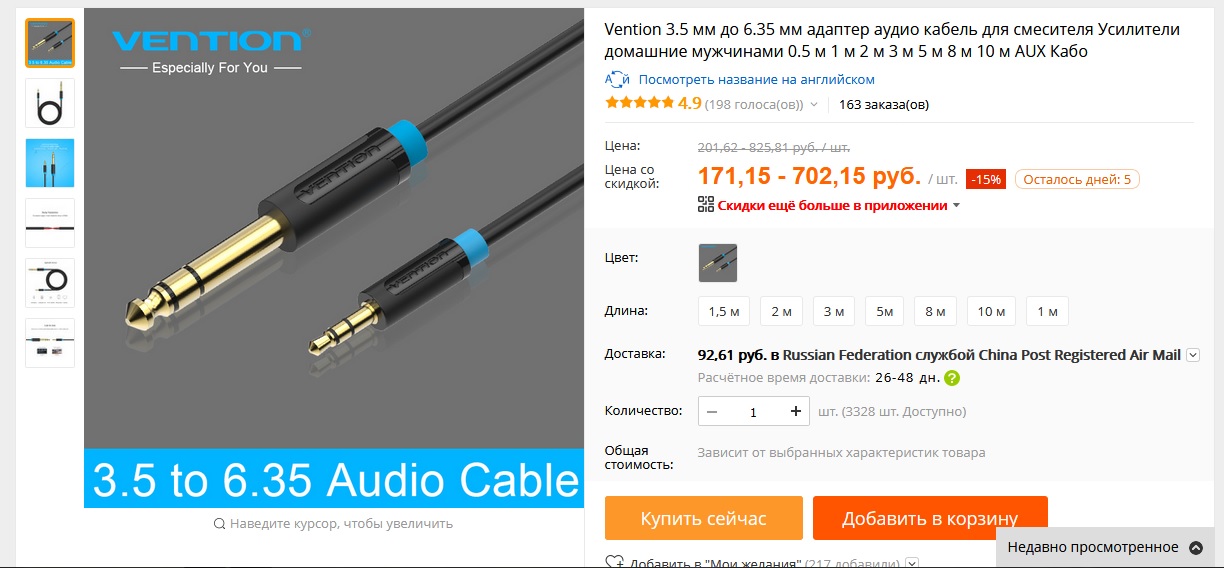Choose the 10 м cable length
The image size is (1224, 568).
point(991,311)
